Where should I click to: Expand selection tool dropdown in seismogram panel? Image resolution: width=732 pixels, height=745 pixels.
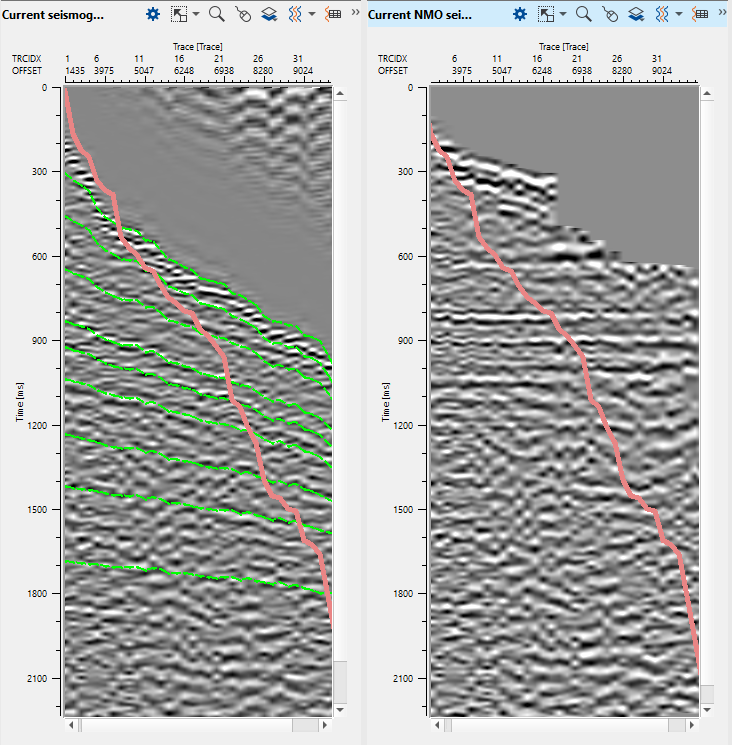(195, 14)
